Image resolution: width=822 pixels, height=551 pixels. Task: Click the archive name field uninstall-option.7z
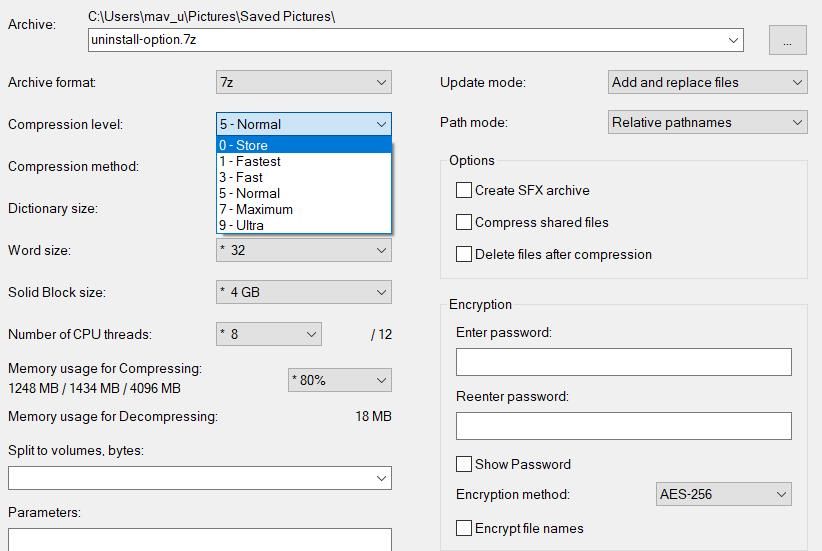pos(416,40)
